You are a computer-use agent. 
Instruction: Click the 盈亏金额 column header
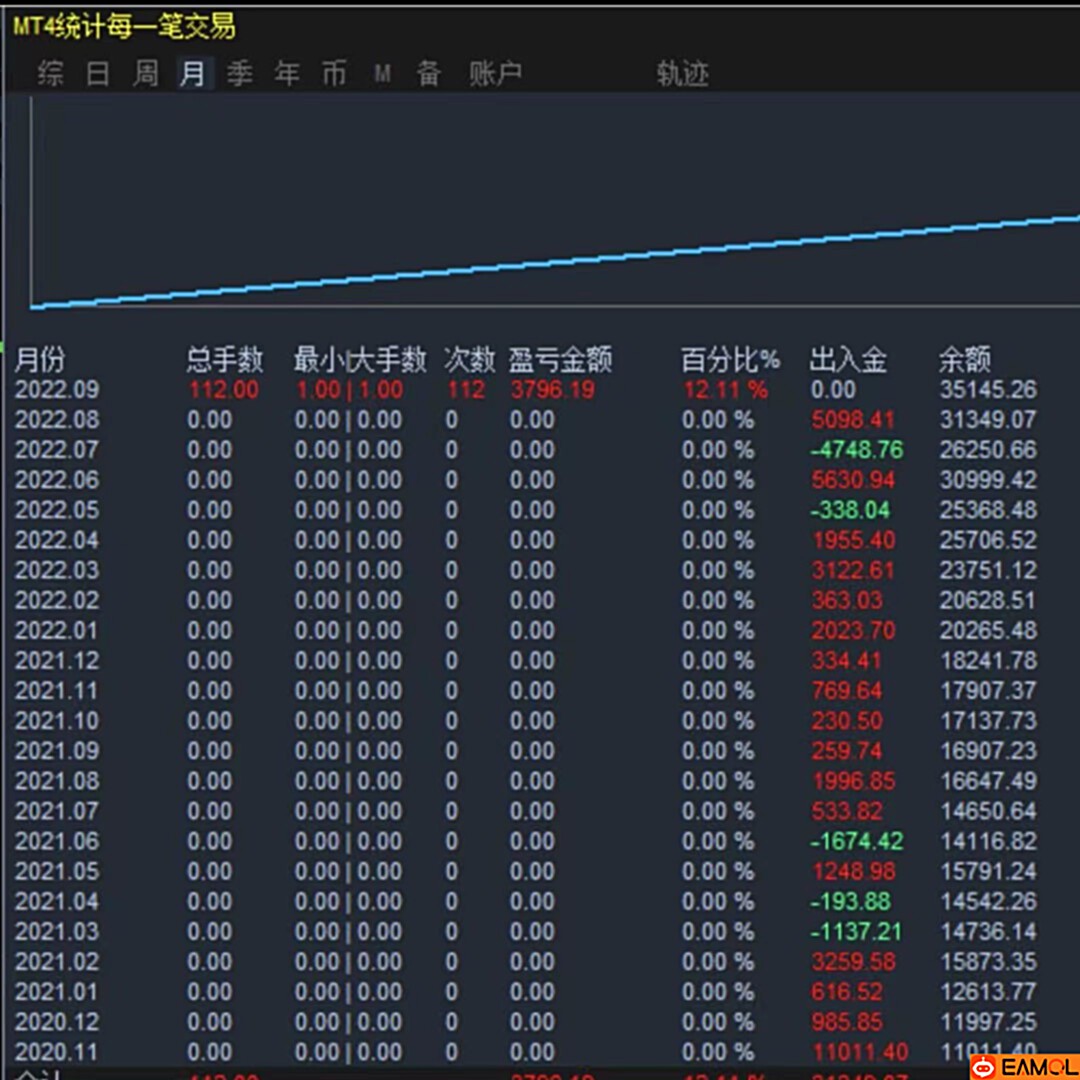tap(560, 359)
